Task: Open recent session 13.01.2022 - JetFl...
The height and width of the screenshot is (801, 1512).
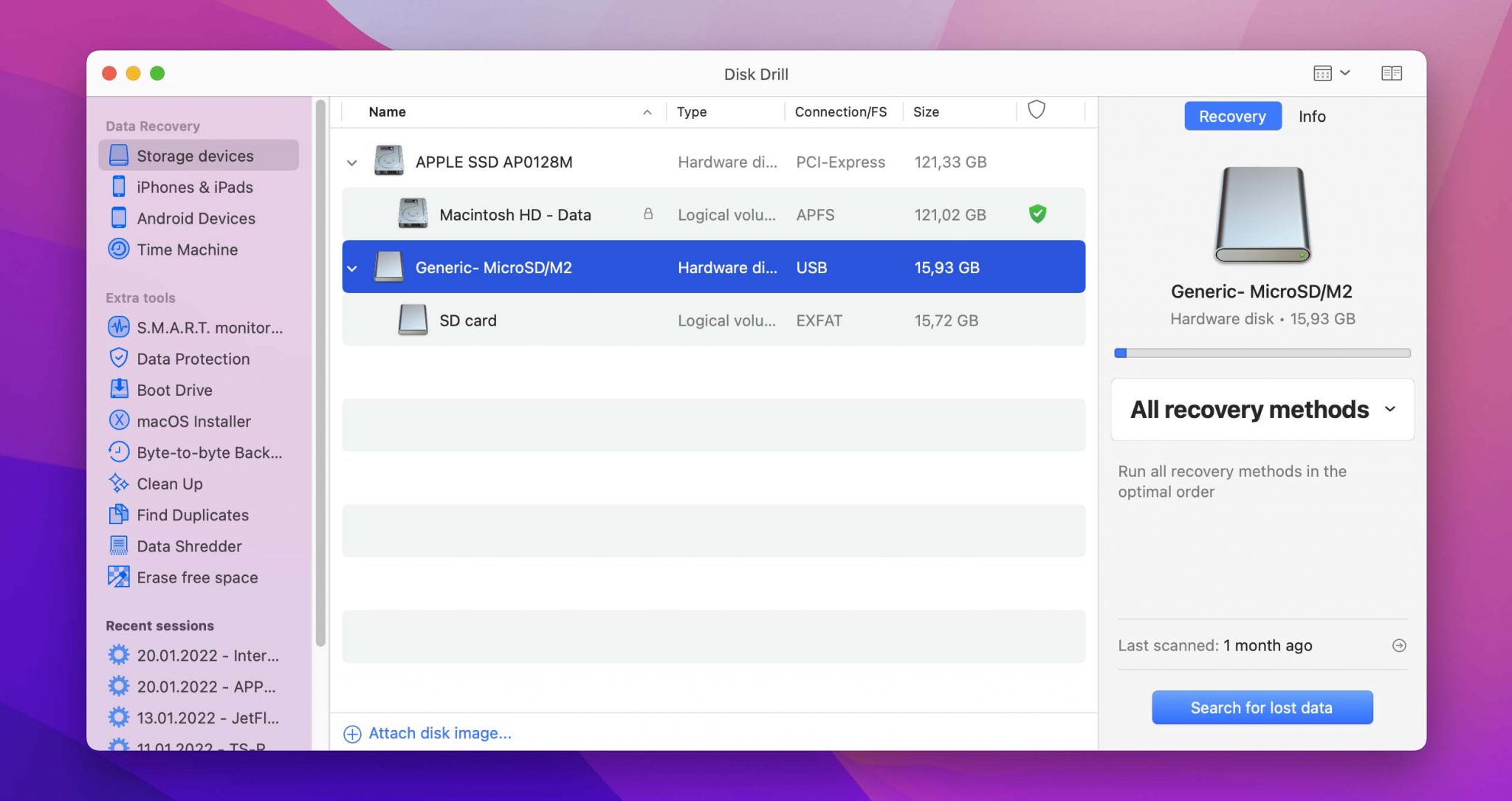Action: point(193,718)
